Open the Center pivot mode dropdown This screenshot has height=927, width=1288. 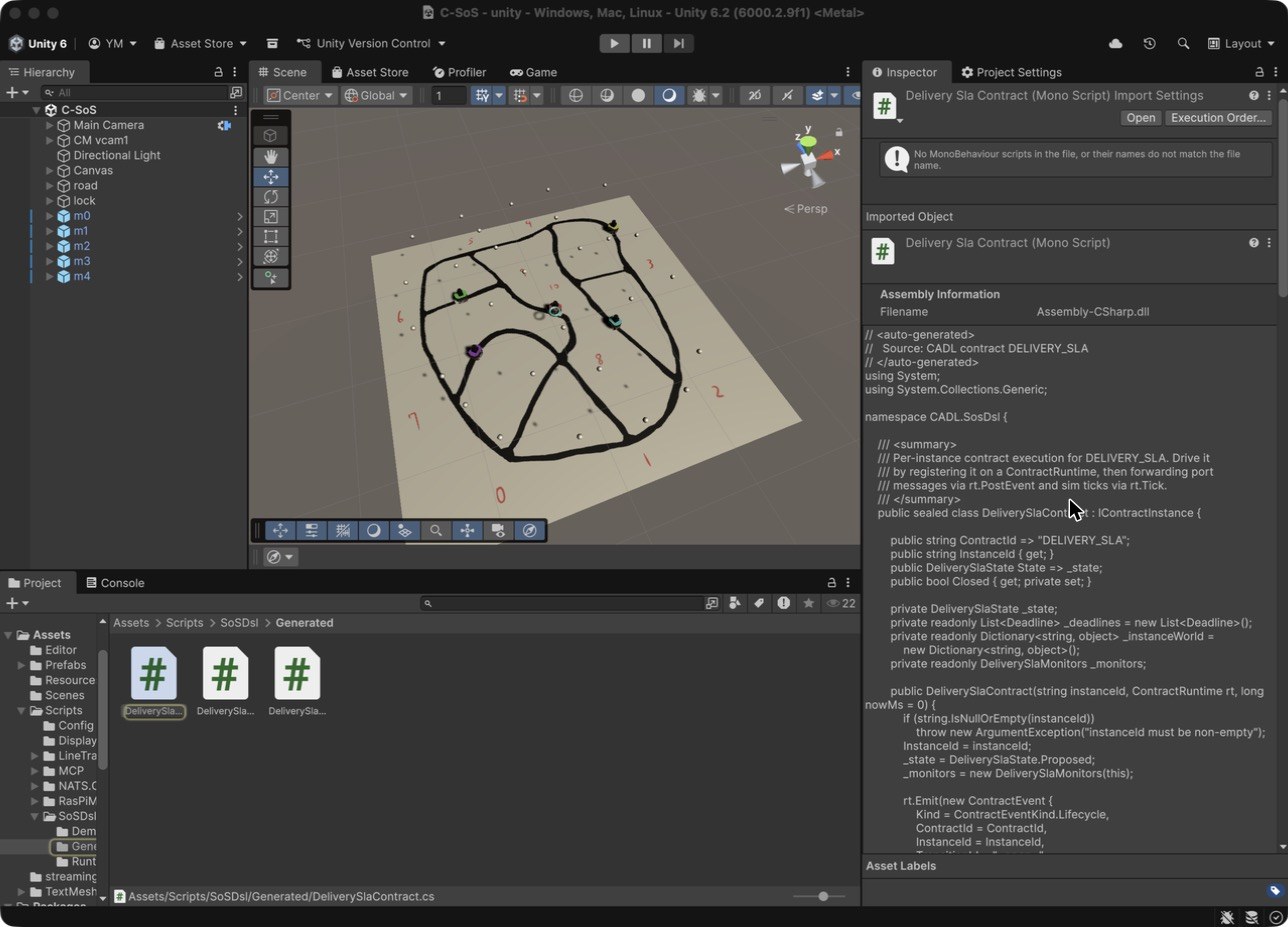tap(300, 95)
